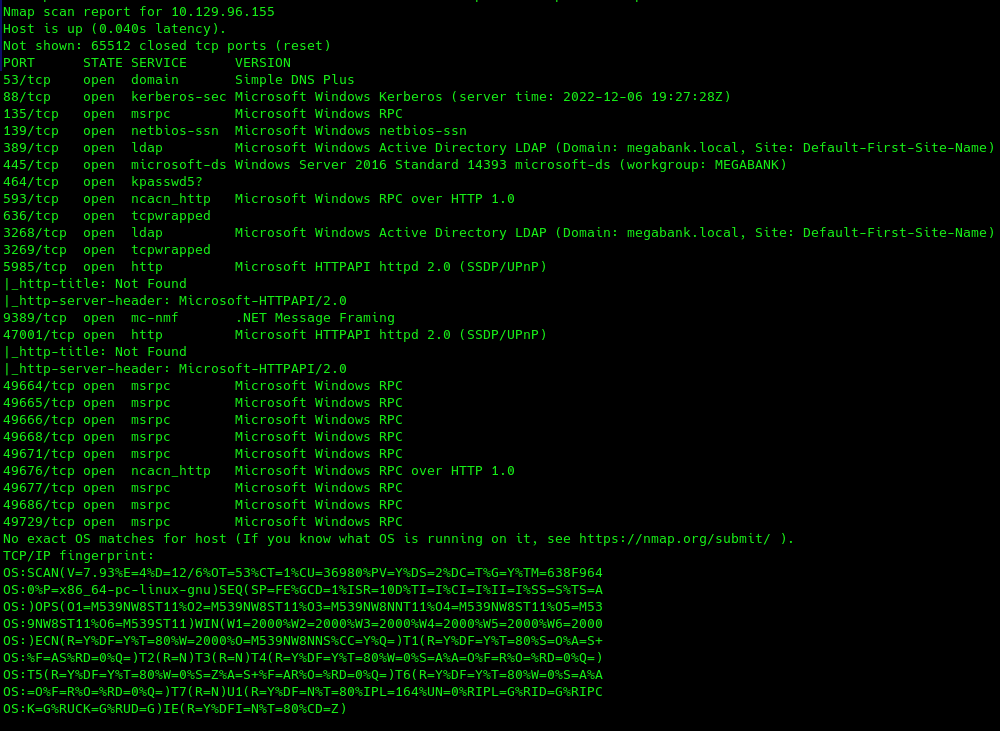Screen dimensions: 1000x731
Task: Click the TCP/IP fingerprint header line
Action: pyautogui.click(x=78, y=556)
